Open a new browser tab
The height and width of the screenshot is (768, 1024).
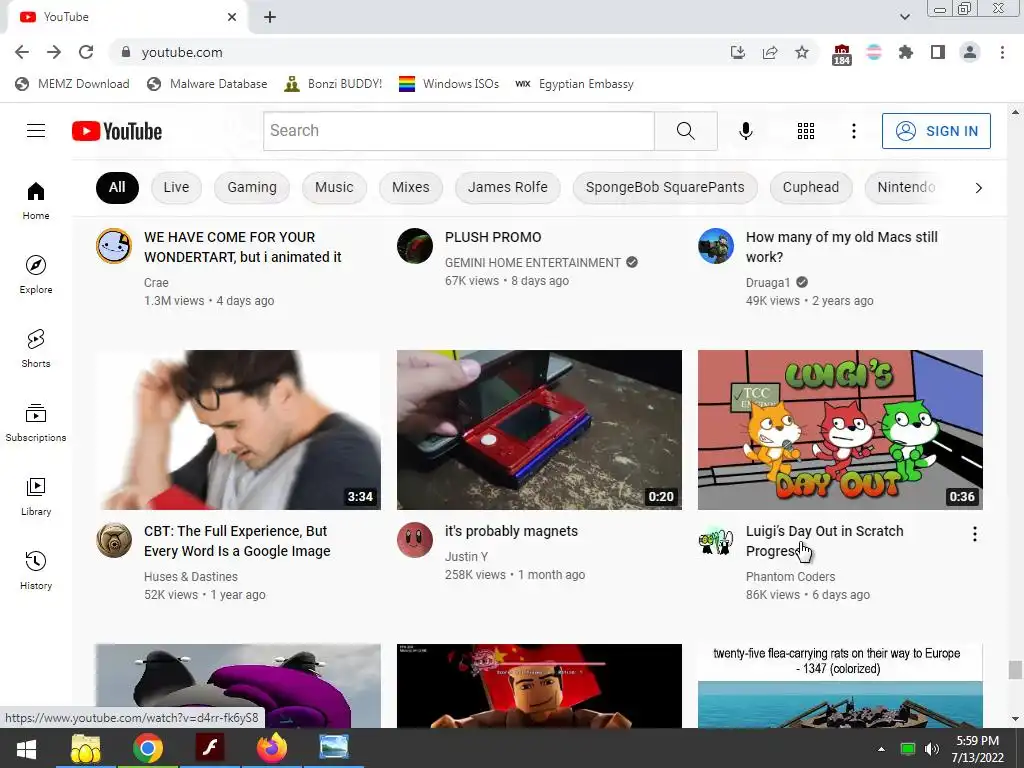point(270,18)
